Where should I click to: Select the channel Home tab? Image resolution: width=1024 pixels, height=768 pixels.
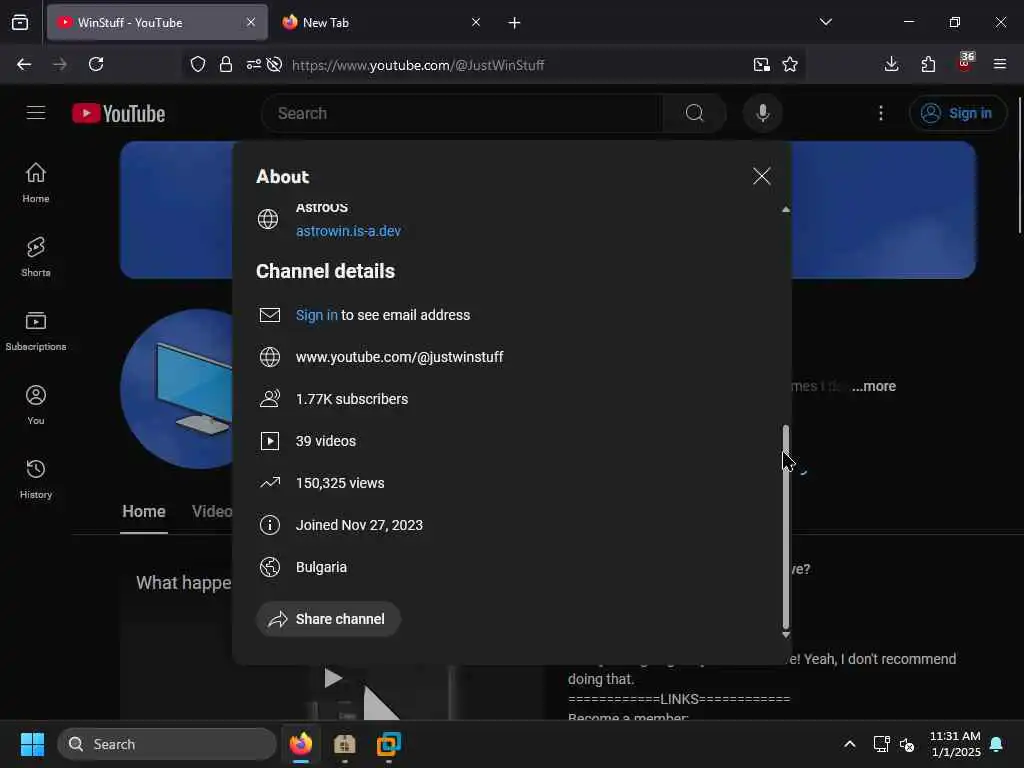(144, 511)
